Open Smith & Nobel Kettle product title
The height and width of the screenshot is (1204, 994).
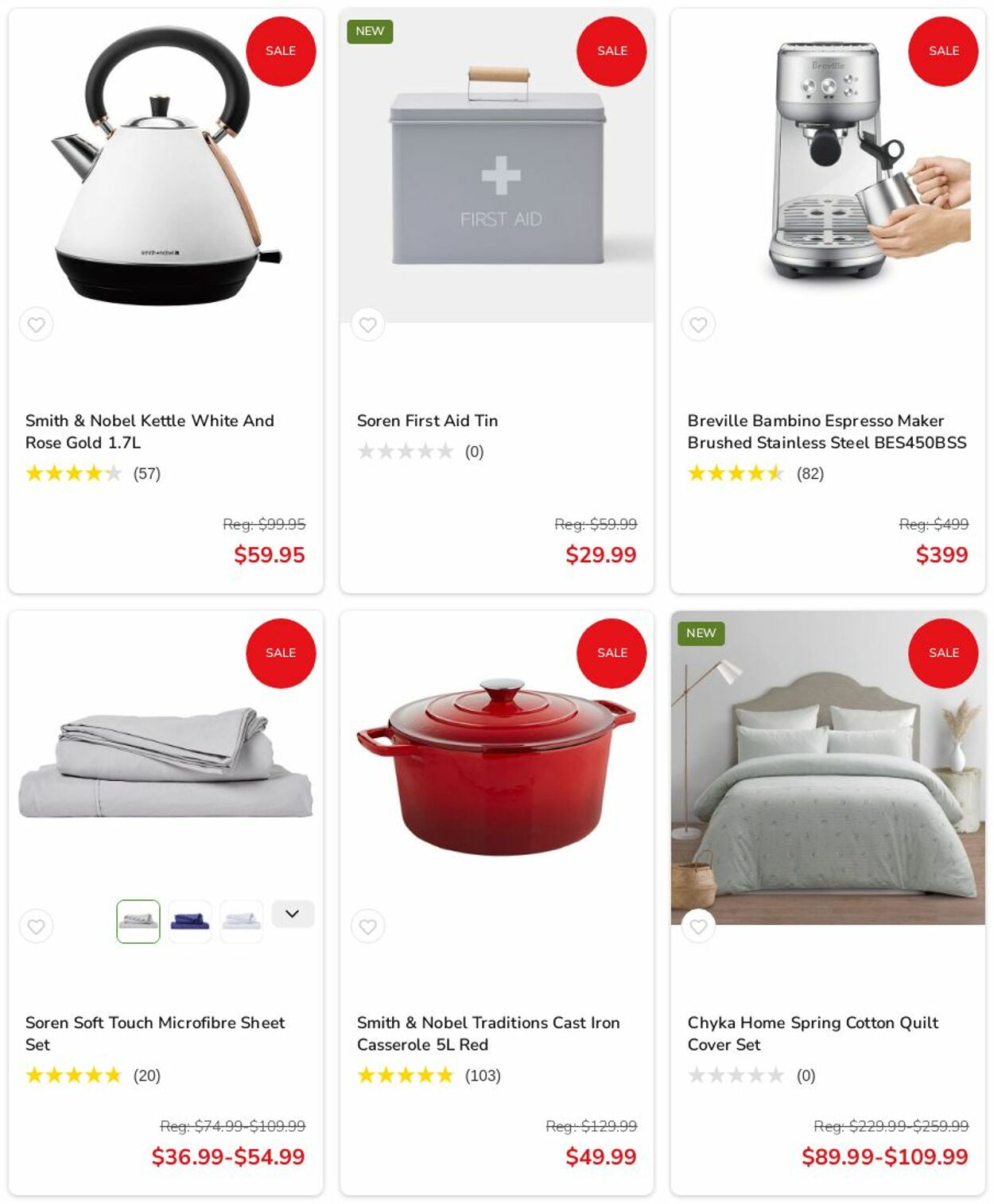(149, 432)
